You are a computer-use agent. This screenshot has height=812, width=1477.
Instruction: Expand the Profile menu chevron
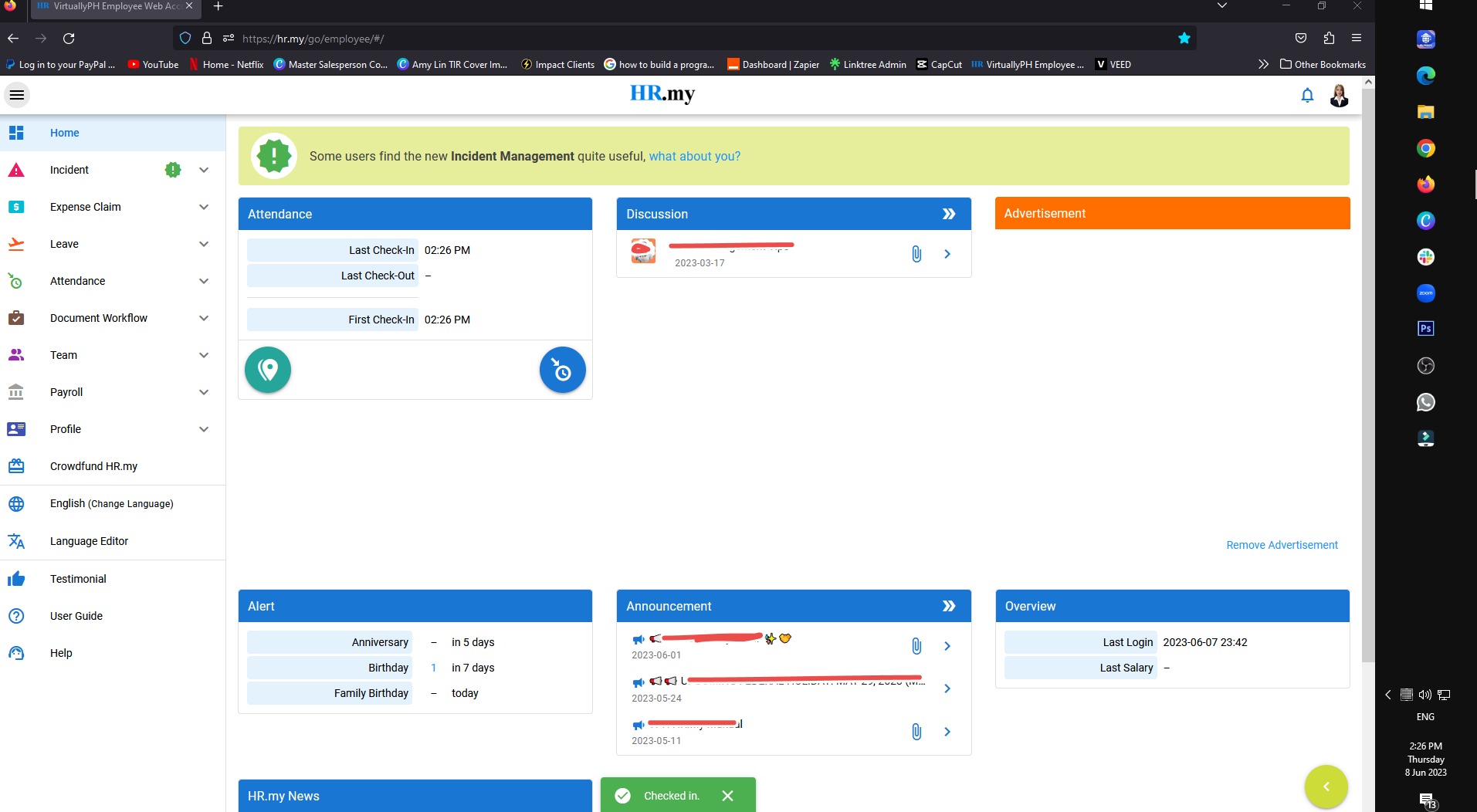coord(204,429)
